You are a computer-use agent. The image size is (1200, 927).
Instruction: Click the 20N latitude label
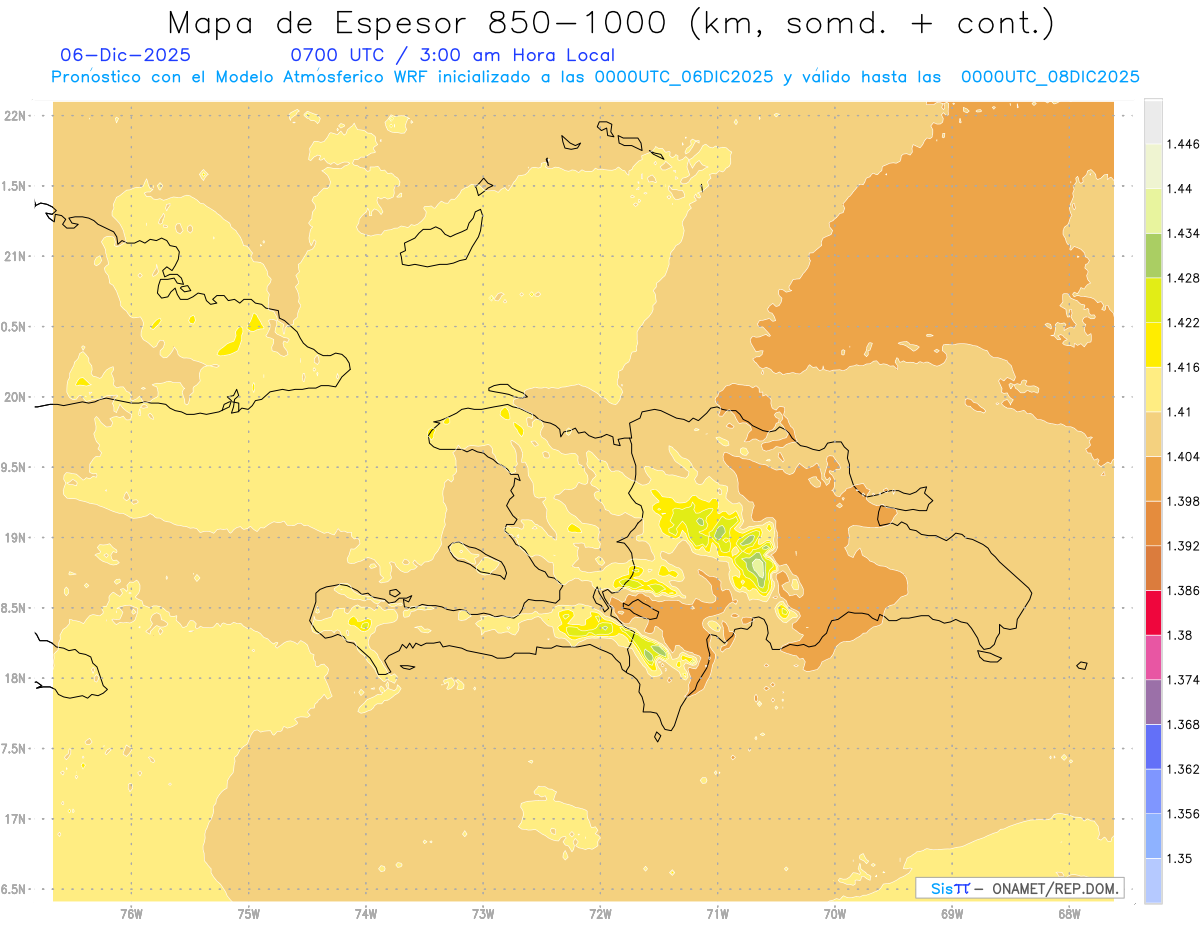(x=15, y=397)
